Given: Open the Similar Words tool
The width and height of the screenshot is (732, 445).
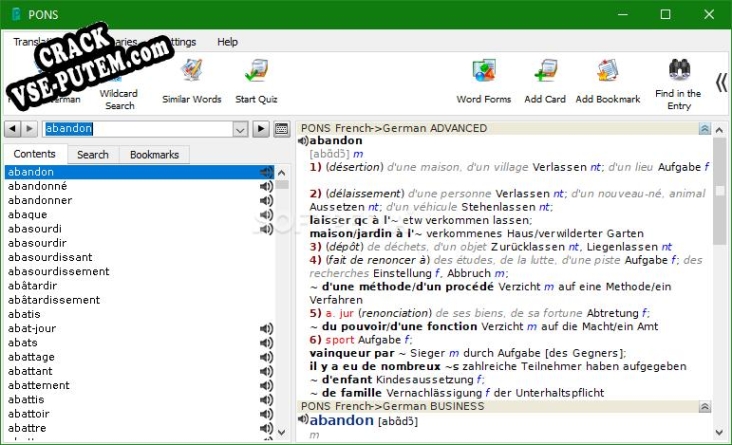Looking at the screenshot, I should coord(191,80).
